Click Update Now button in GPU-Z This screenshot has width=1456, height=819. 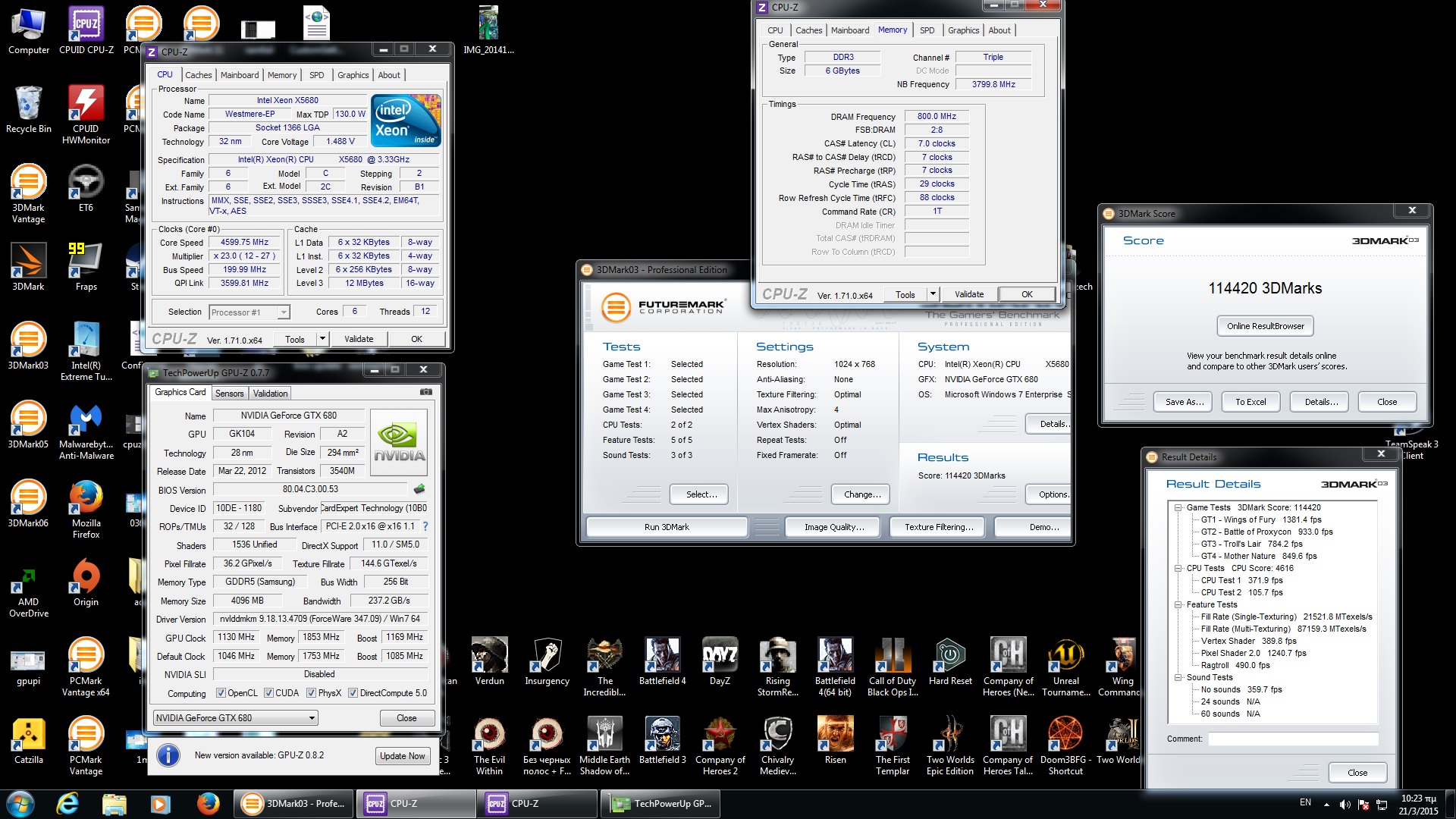(x=403, y=756)
